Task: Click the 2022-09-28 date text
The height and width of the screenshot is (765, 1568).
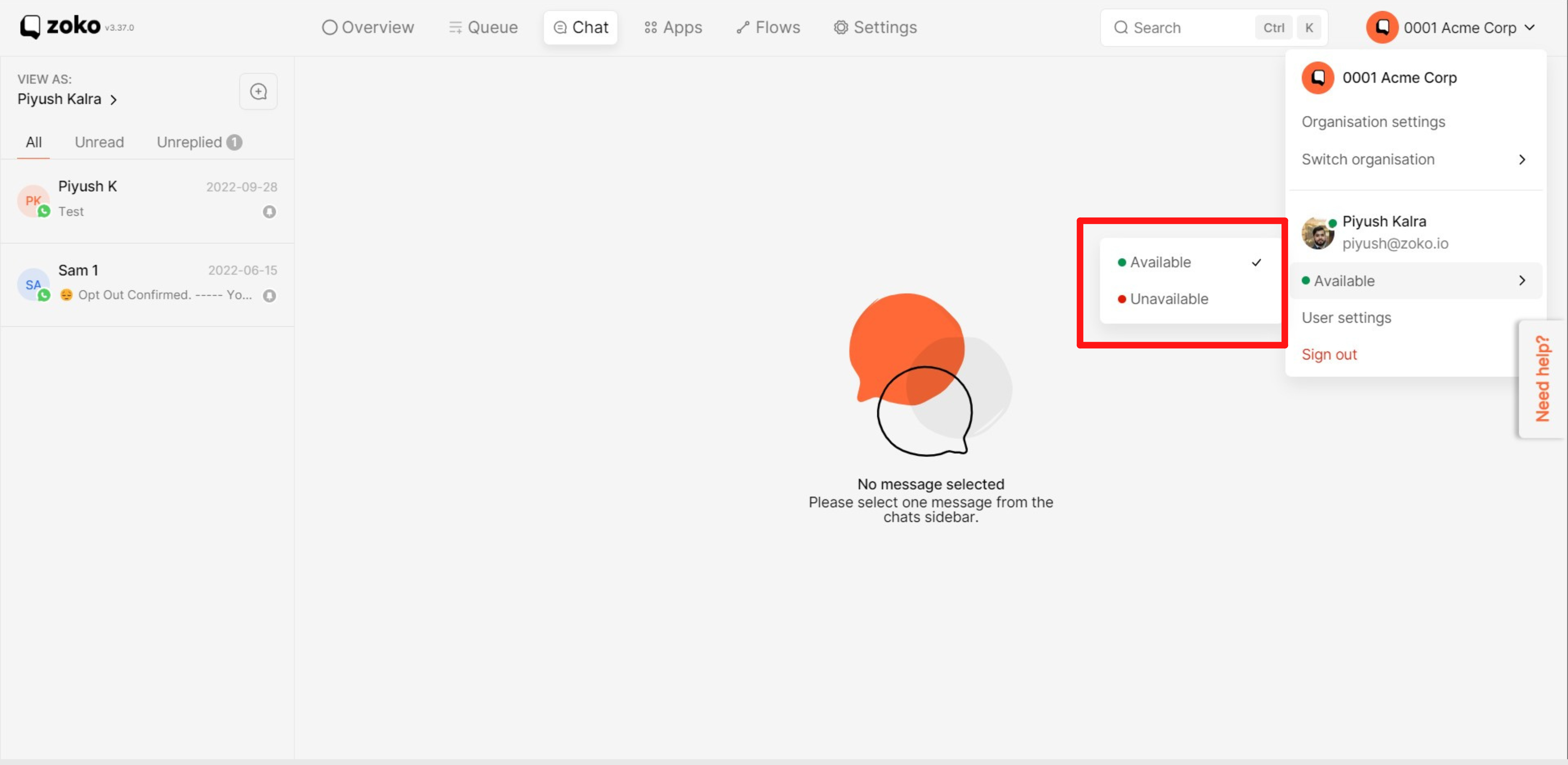Action: pos(242,187)
